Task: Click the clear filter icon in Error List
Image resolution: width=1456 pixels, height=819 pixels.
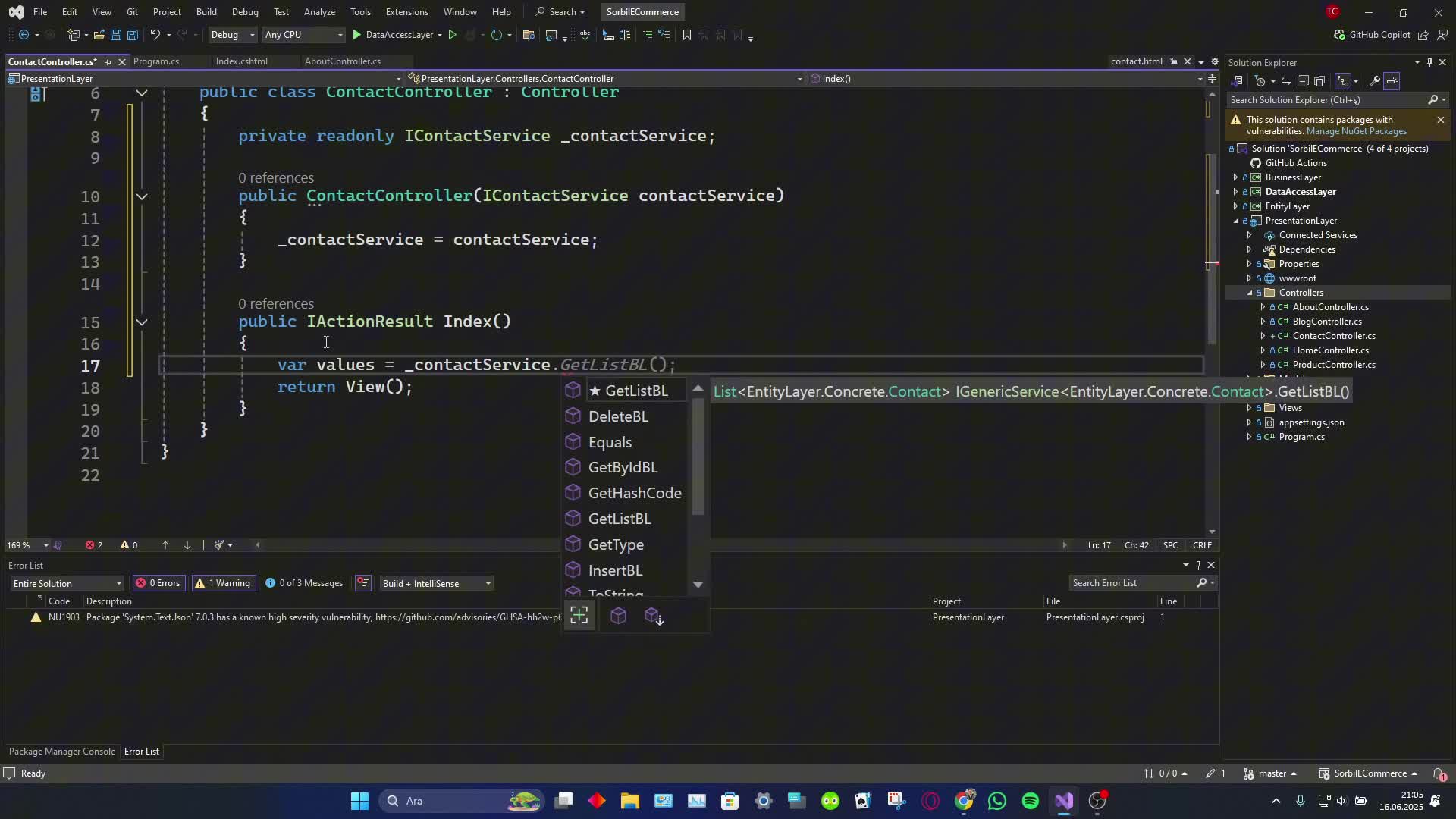Action: click(x=363, y=583)
